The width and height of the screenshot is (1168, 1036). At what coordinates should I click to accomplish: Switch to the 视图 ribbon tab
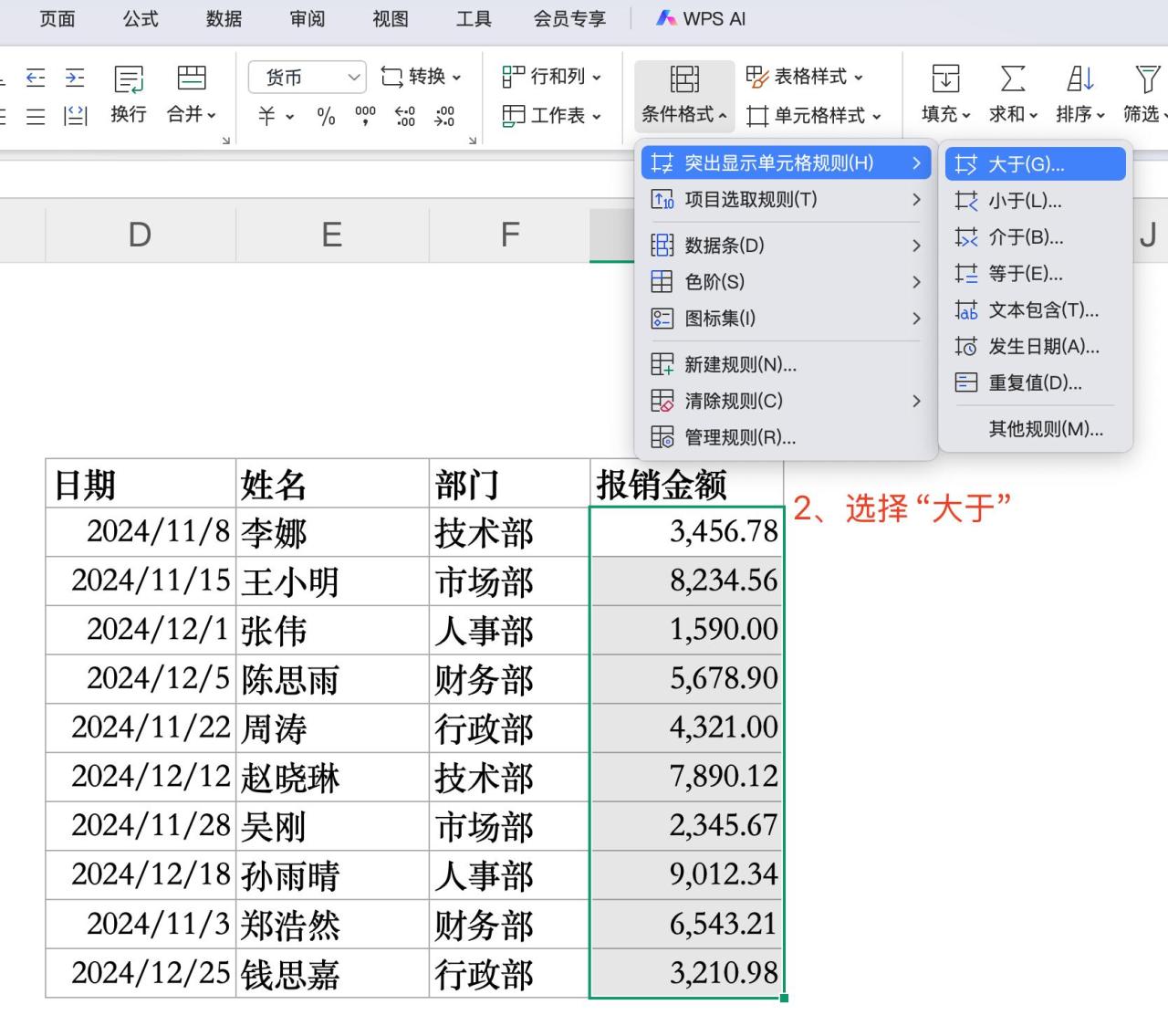tap(391, 18)
